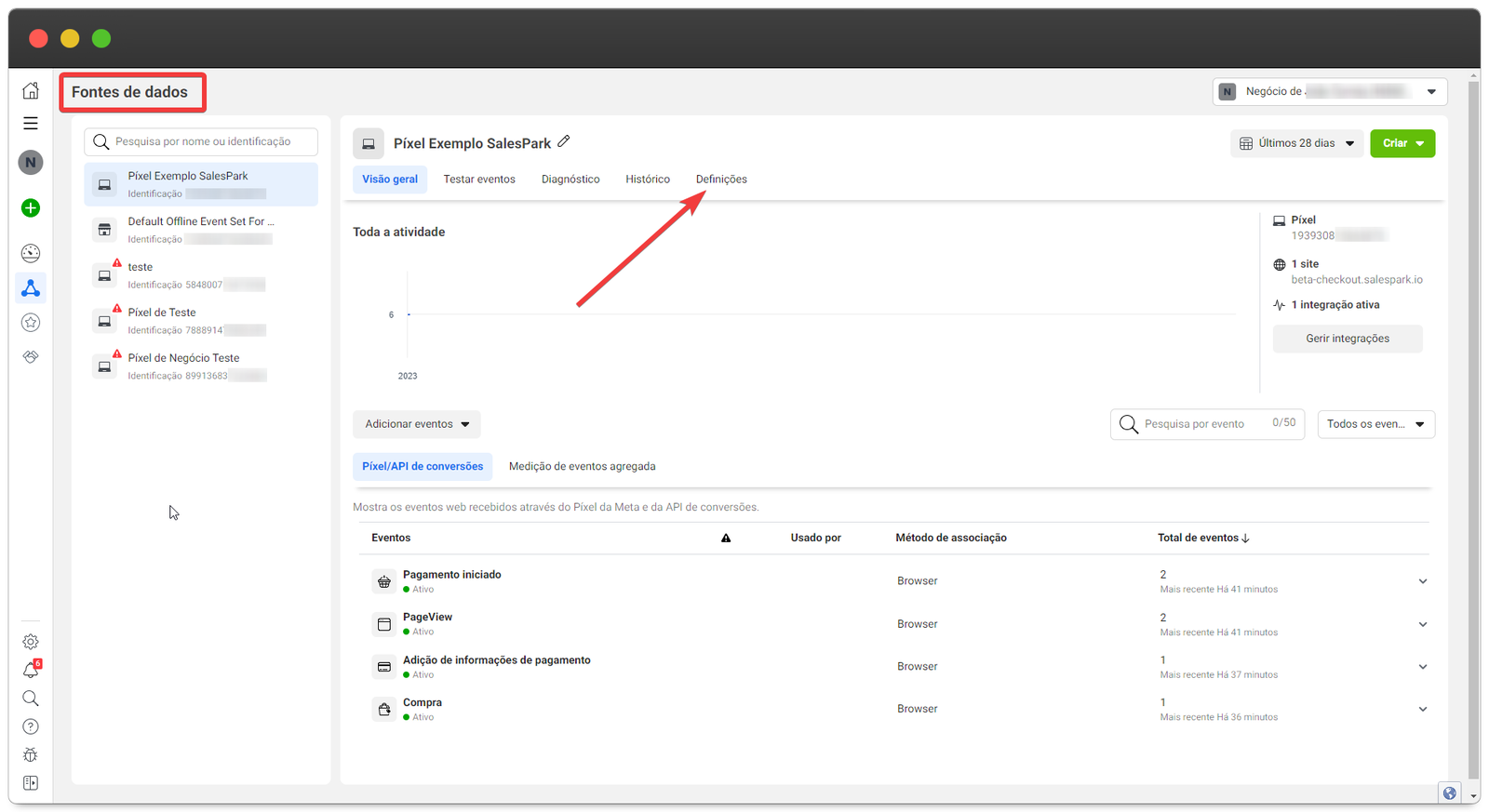Click the bug report icon
Image resolution: width=1489 pixels, height=812 pixels.
tap(31, 754)
